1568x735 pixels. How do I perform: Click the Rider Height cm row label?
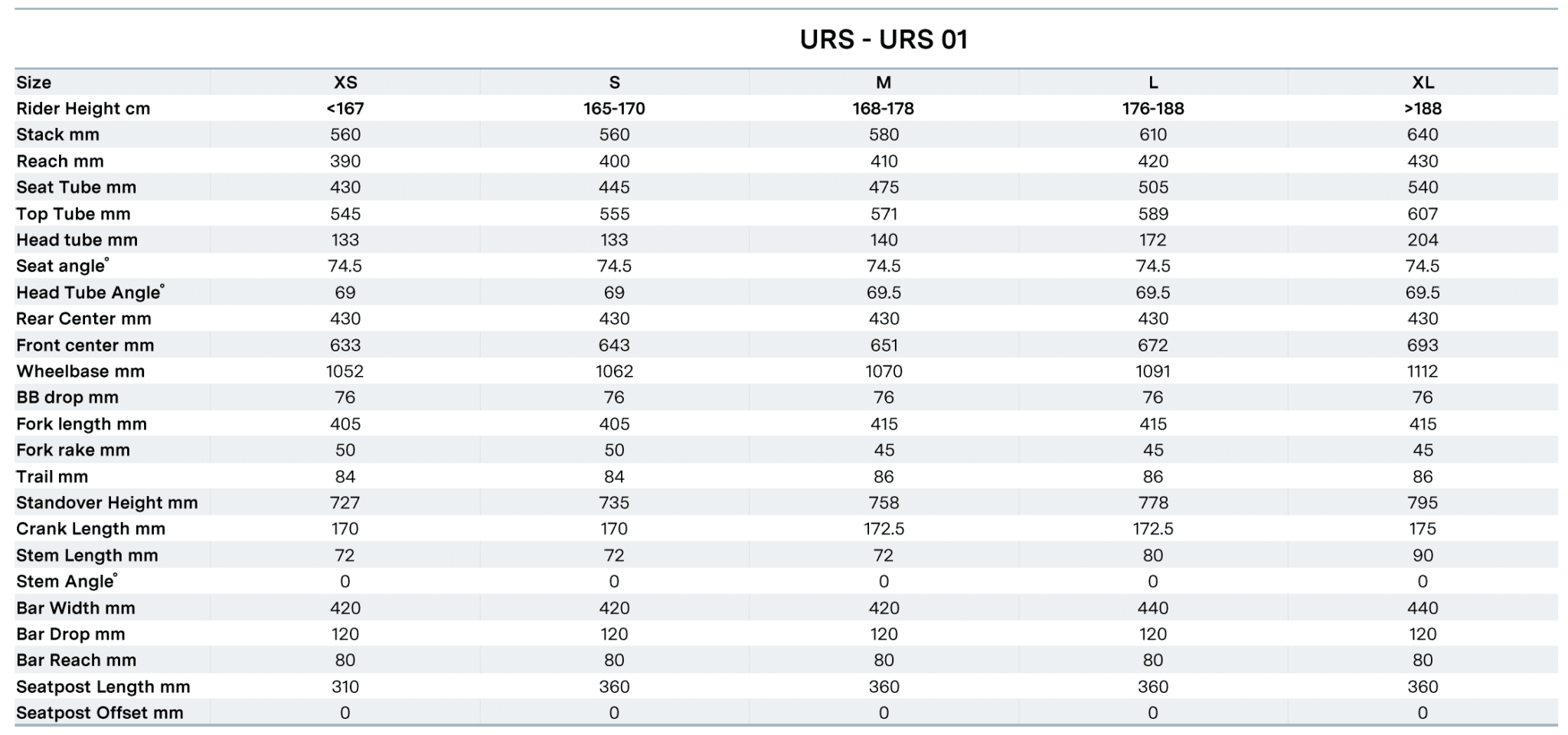[83, 109]
